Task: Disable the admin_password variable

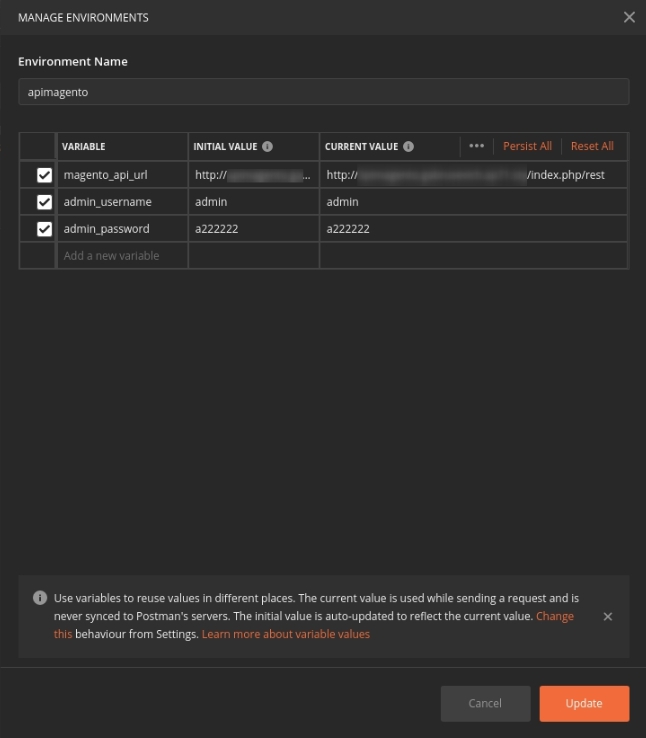Action: click(x=44, y=229)
